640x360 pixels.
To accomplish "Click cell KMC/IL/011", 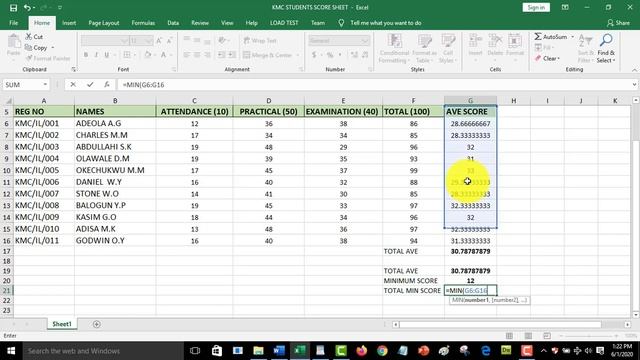I will coord(44,241).
